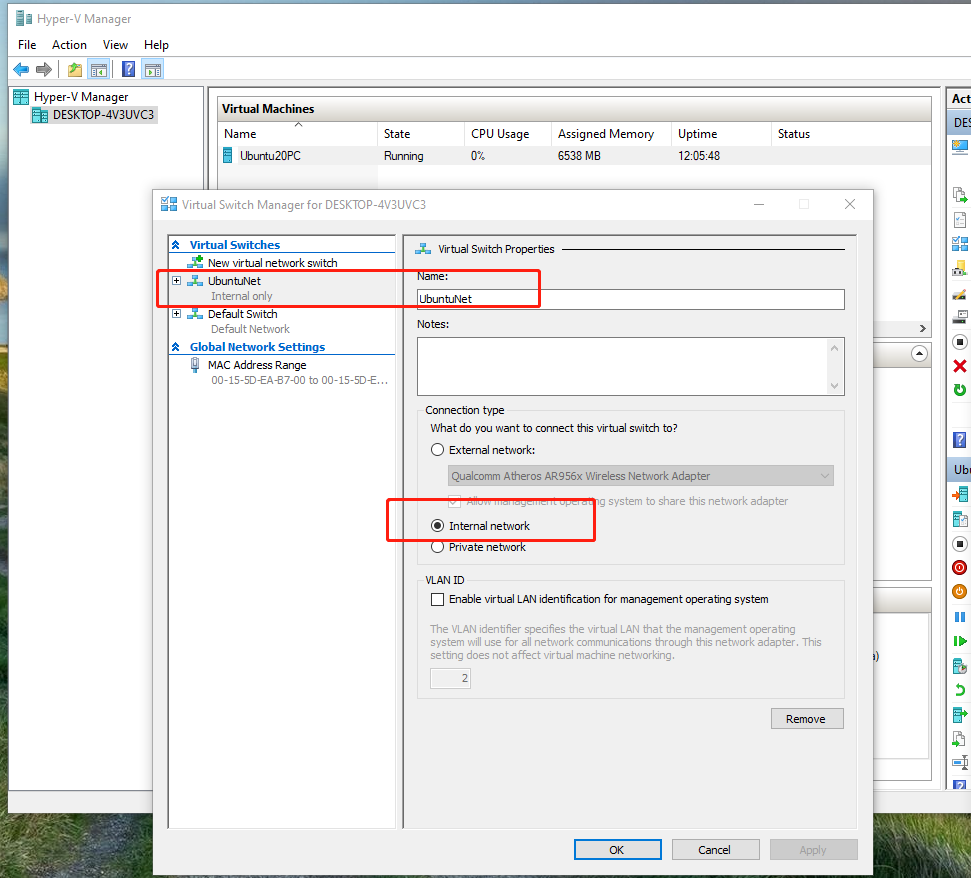This screenshot has height=878, width=971.
Task: Toggle Show/Hide Console Tree toolbar icon
Action: pyautogui.click(x=98, y=69)
